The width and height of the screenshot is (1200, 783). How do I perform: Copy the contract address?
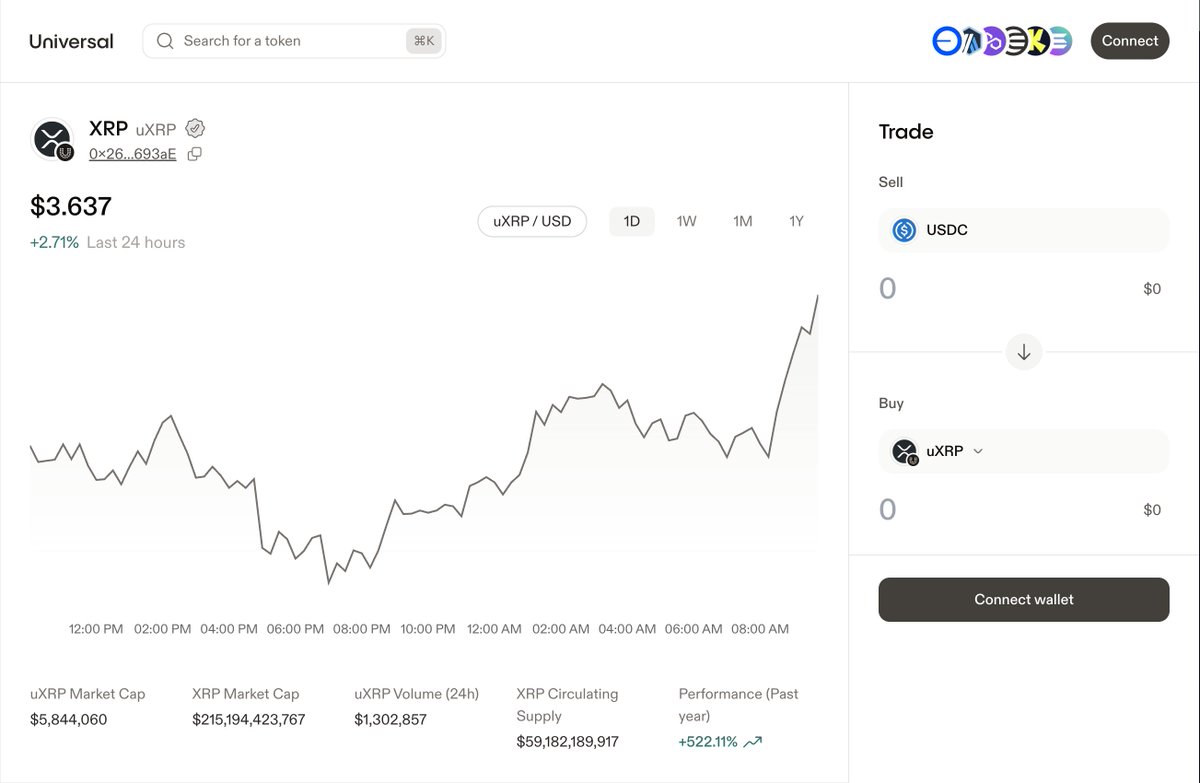pyautogui.click(x=195, y=153)
